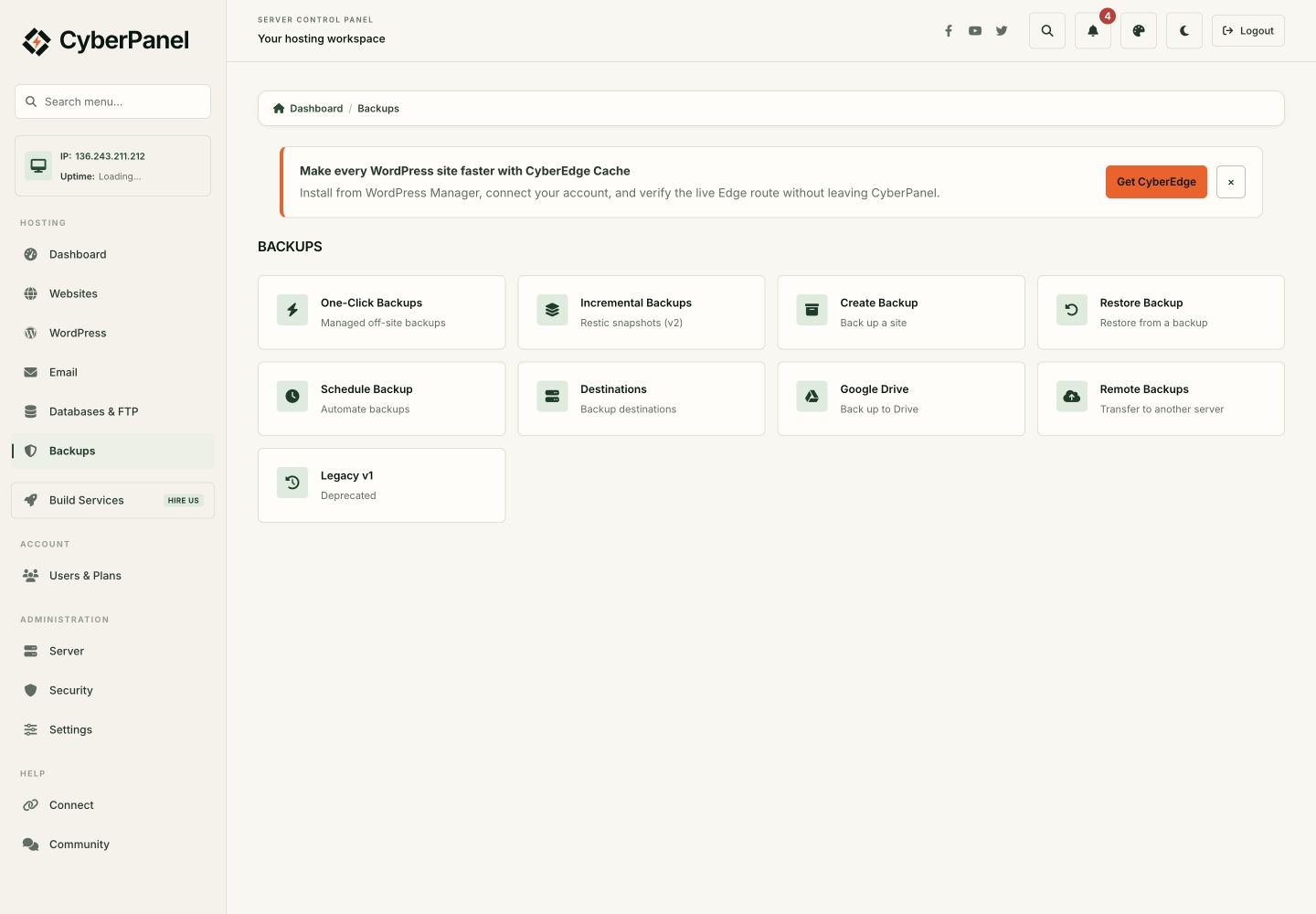Screen dimensions: 1316x914
Task: Open Connect in the Help section
Action: (112, 805)
